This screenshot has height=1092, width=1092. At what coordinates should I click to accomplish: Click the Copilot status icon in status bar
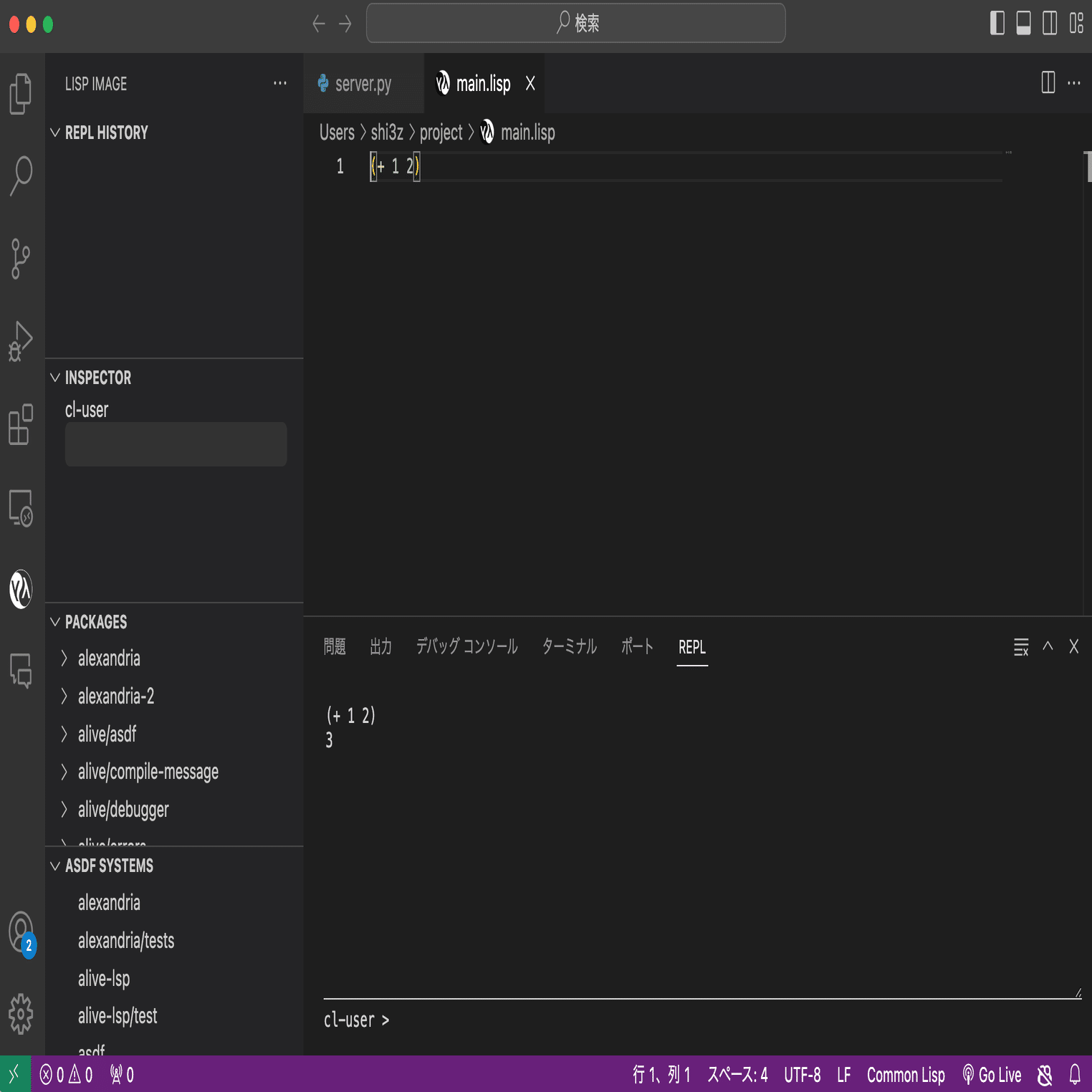(x=1045, y=1074)
